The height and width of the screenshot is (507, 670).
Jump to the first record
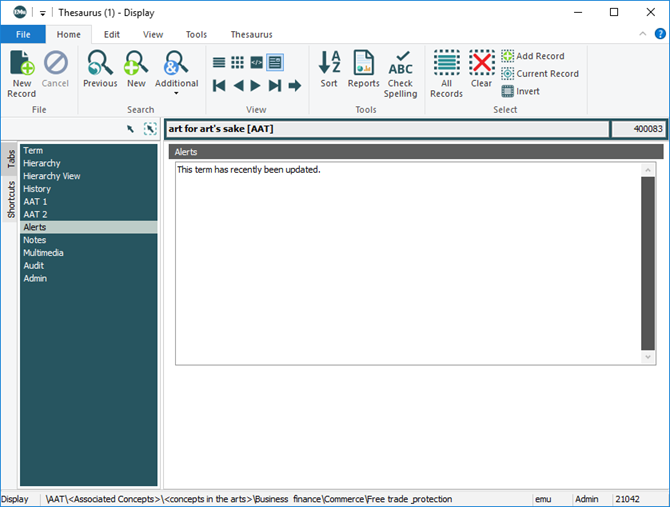coord(219,86)
